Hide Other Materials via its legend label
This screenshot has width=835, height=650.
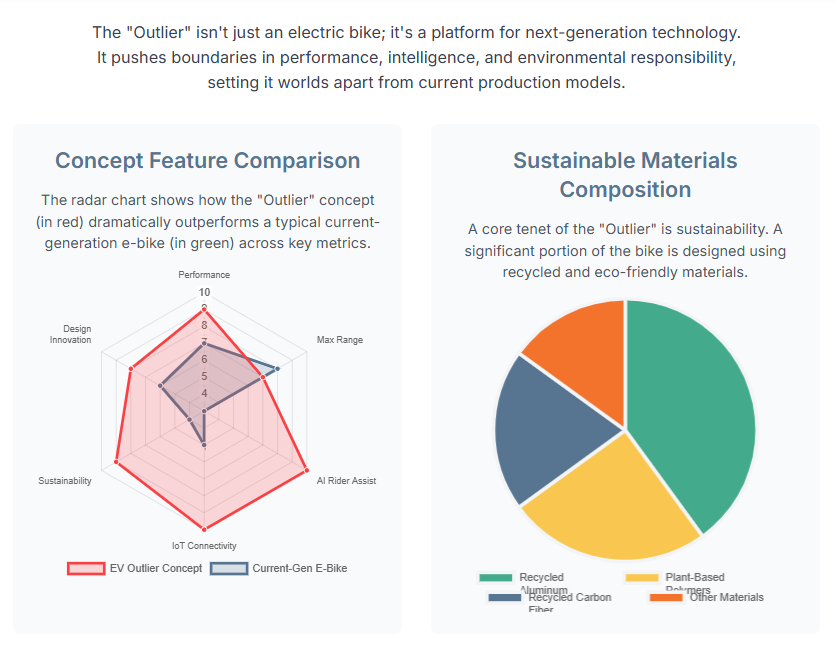(726, 597)
